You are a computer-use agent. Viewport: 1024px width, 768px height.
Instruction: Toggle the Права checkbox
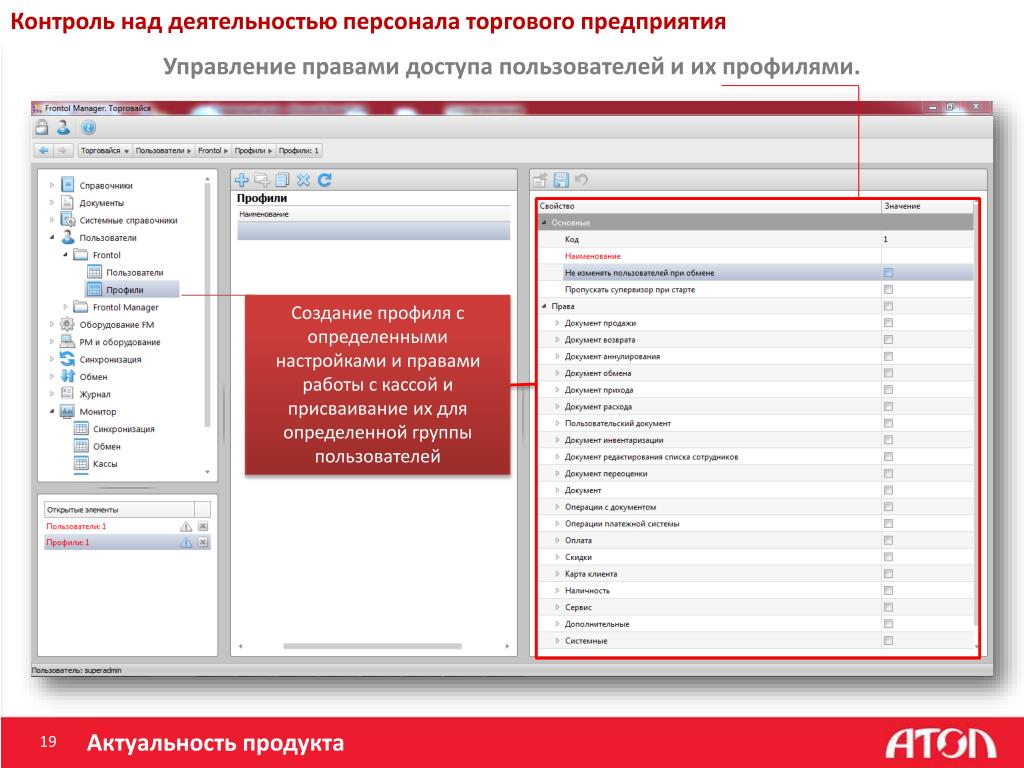(x=888, y=306)
